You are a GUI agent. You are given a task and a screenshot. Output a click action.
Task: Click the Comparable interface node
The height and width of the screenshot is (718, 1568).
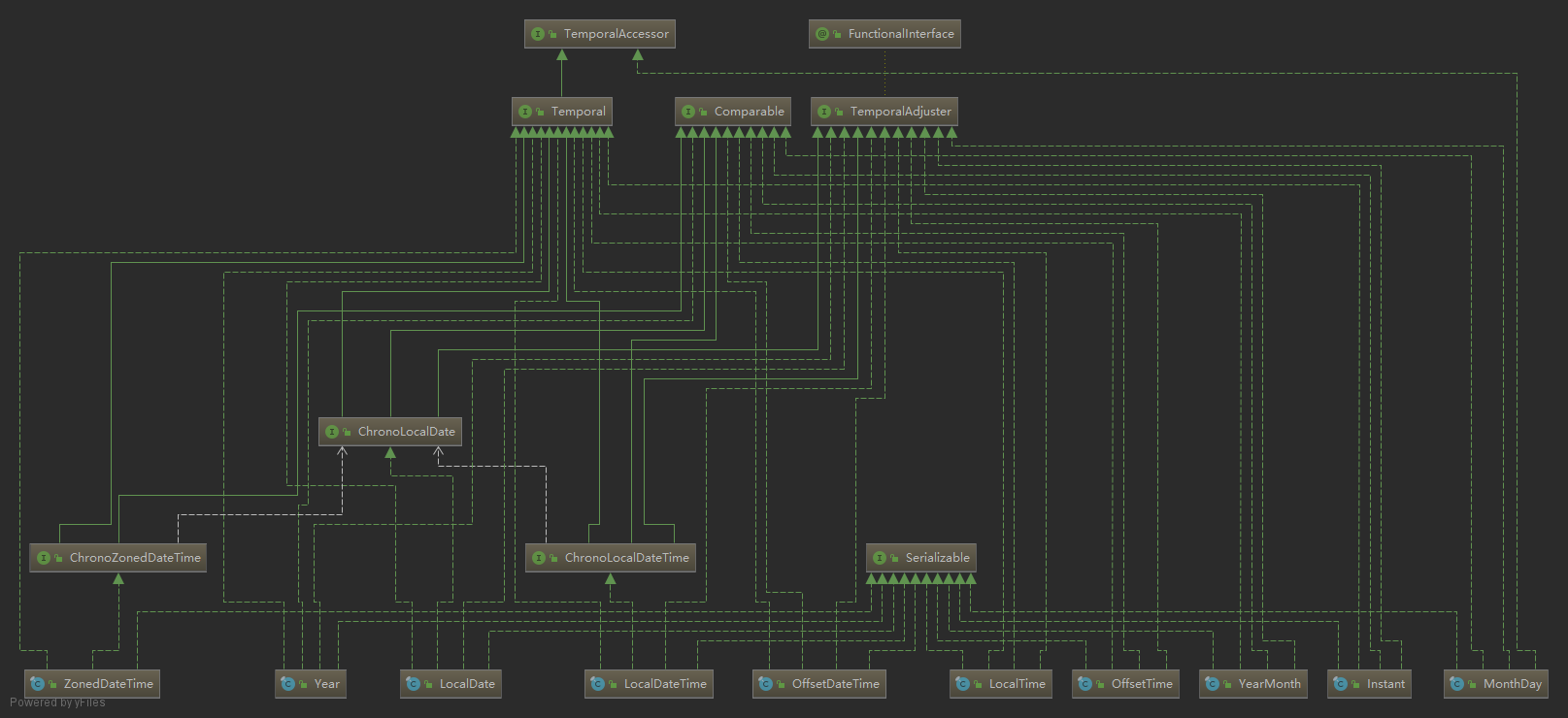tap(733, 112)
